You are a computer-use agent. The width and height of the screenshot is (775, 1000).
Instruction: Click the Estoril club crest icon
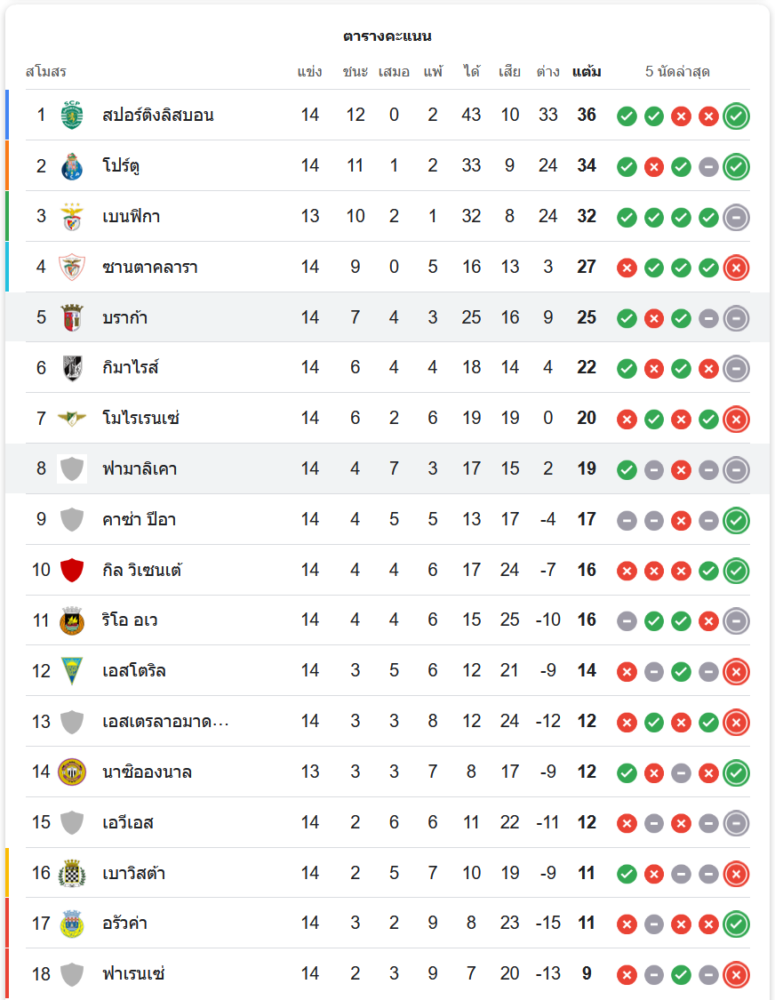pyautogui.click(x=72, y=671)
